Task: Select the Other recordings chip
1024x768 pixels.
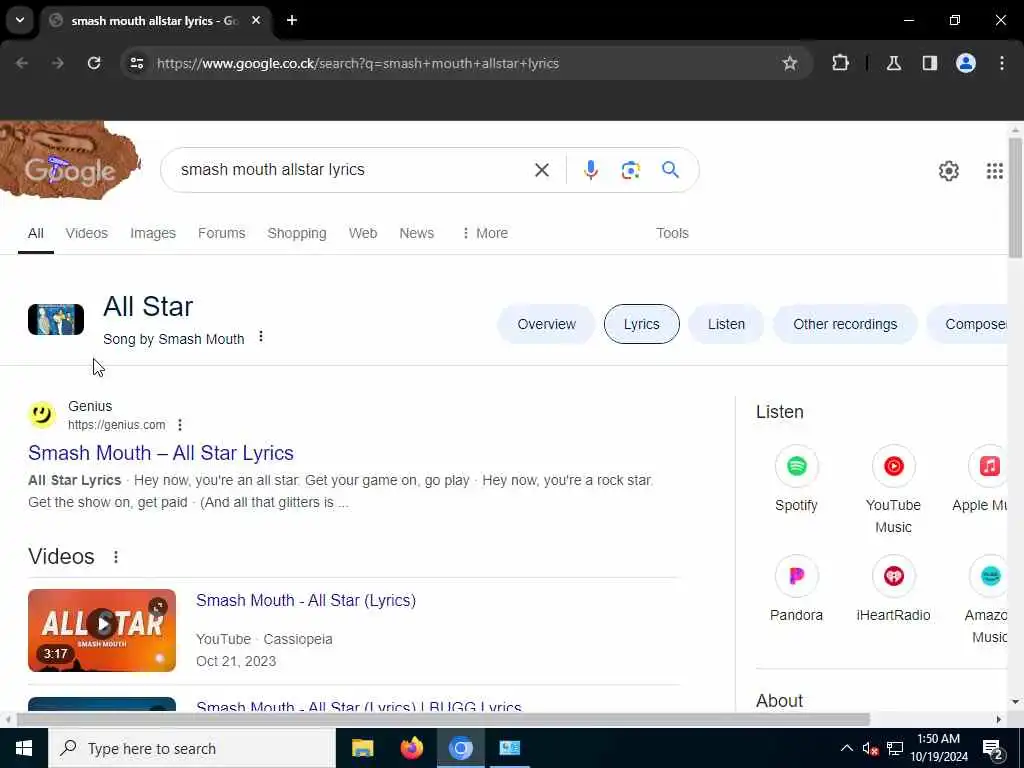Action: tap(845, 324)
